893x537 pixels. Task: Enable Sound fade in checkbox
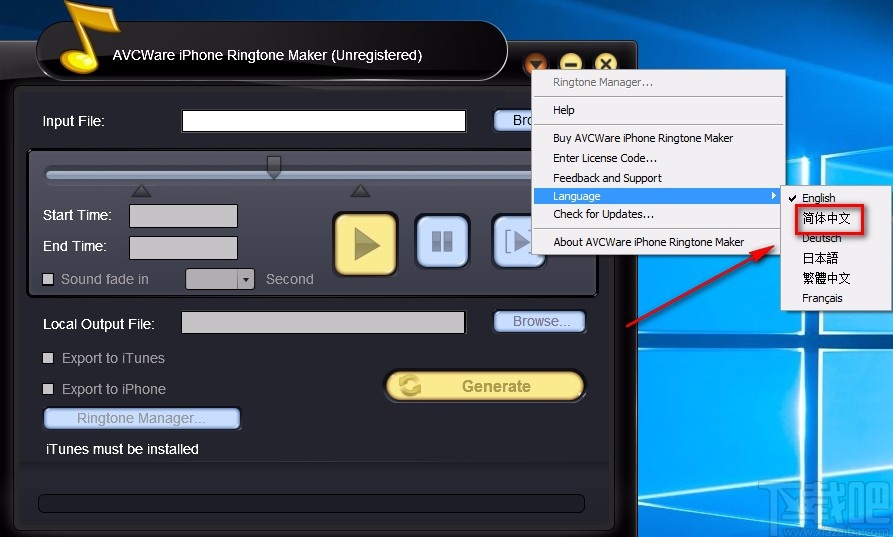pyautogui.click(x=48, y=279)
